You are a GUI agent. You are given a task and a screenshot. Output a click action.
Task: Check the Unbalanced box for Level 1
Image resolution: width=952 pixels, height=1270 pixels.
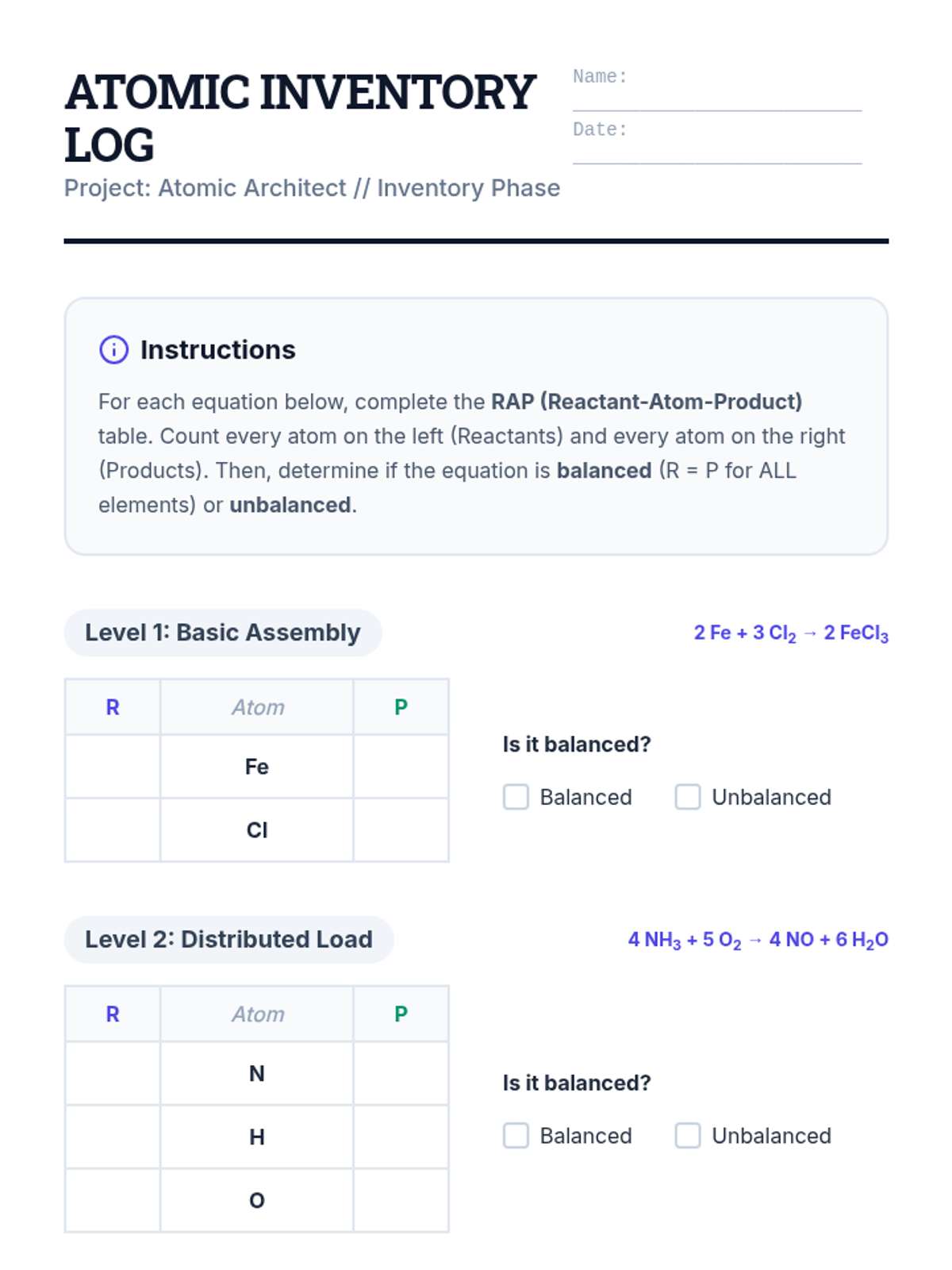(688, 797)
